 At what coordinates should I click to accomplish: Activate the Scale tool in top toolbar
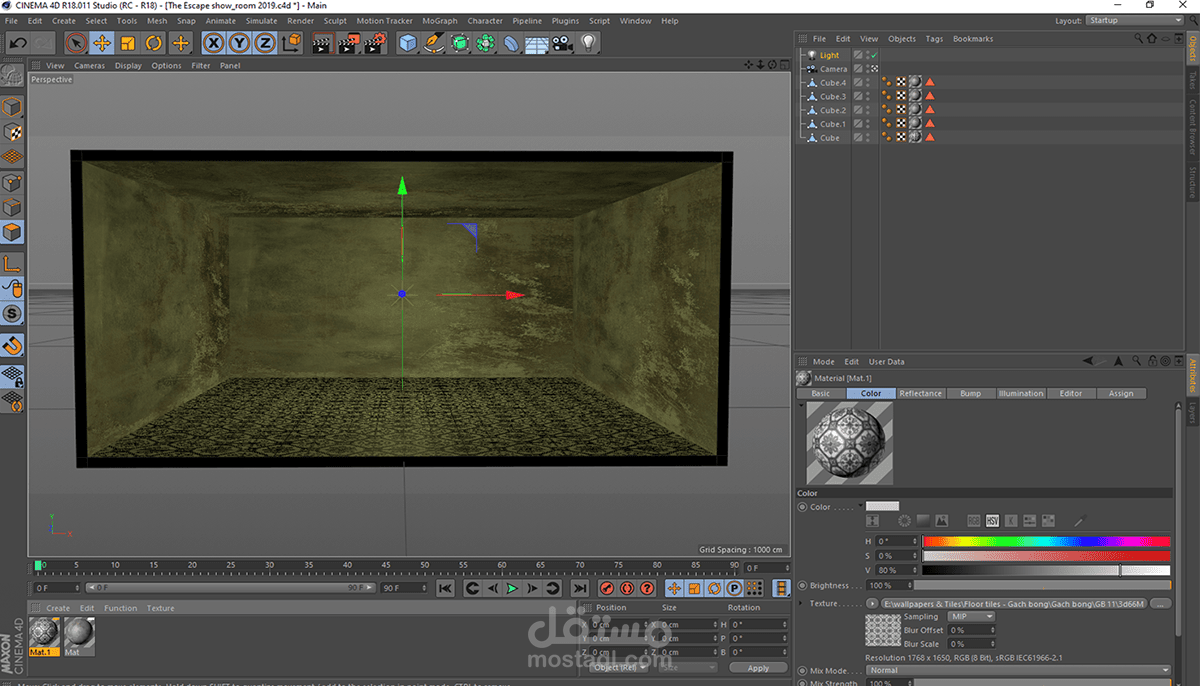[128, 42]
